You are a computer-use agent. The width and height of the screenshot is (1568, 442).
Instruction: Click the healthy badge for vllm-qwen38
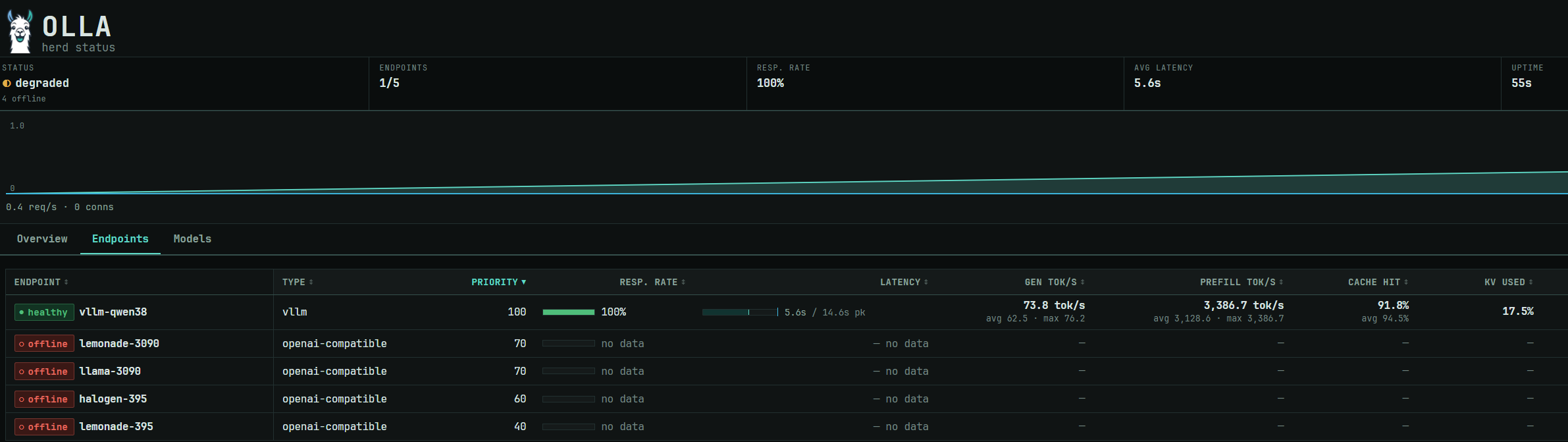[44, 312]
